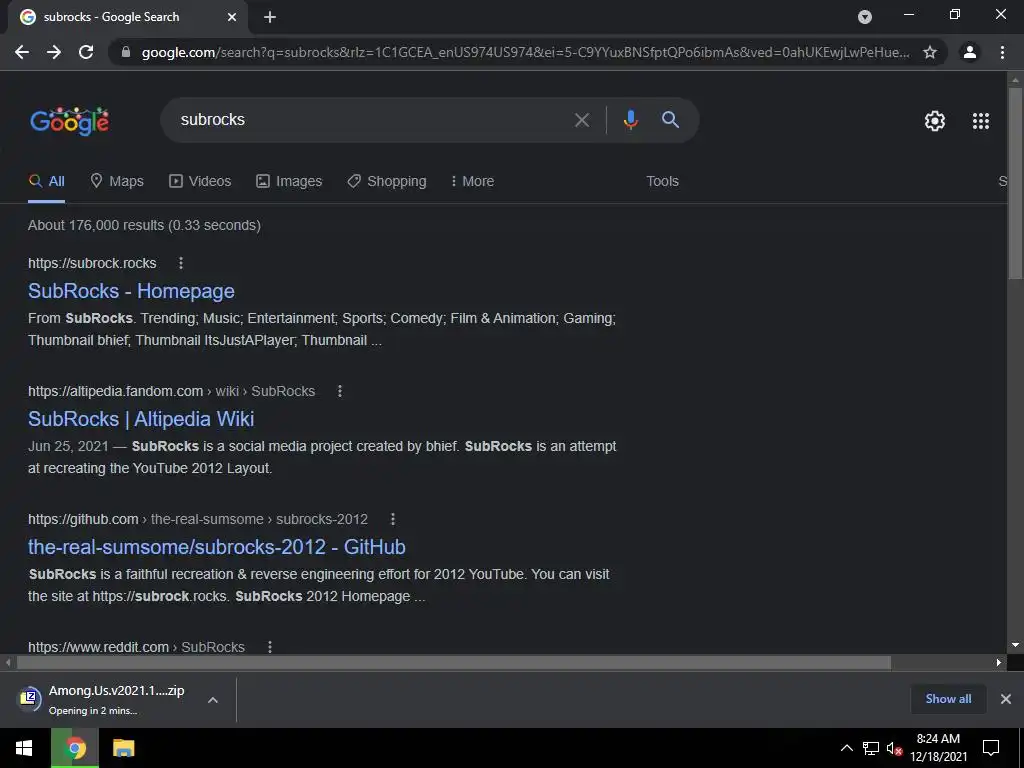Screen dimensions: 1024x768
Task: Open options for altipedia.fandom.com result
Action: tap(340, 391)
